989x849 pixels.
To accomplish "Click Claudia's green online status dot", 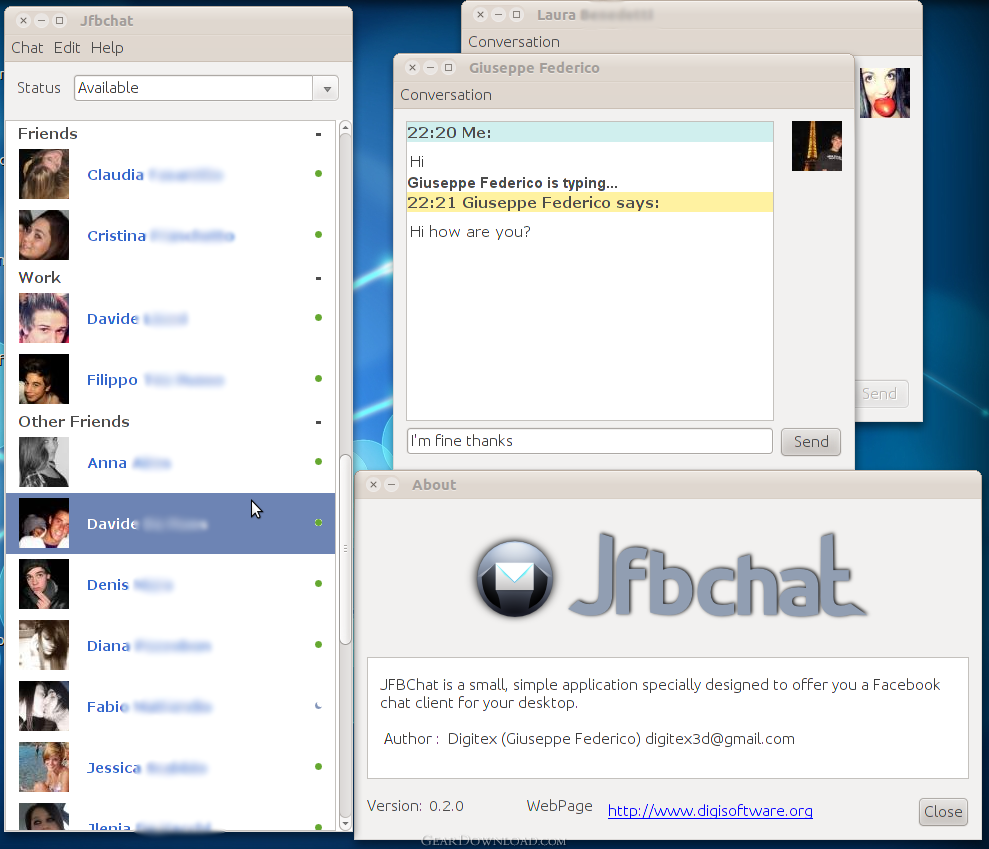I will (319, 173).
